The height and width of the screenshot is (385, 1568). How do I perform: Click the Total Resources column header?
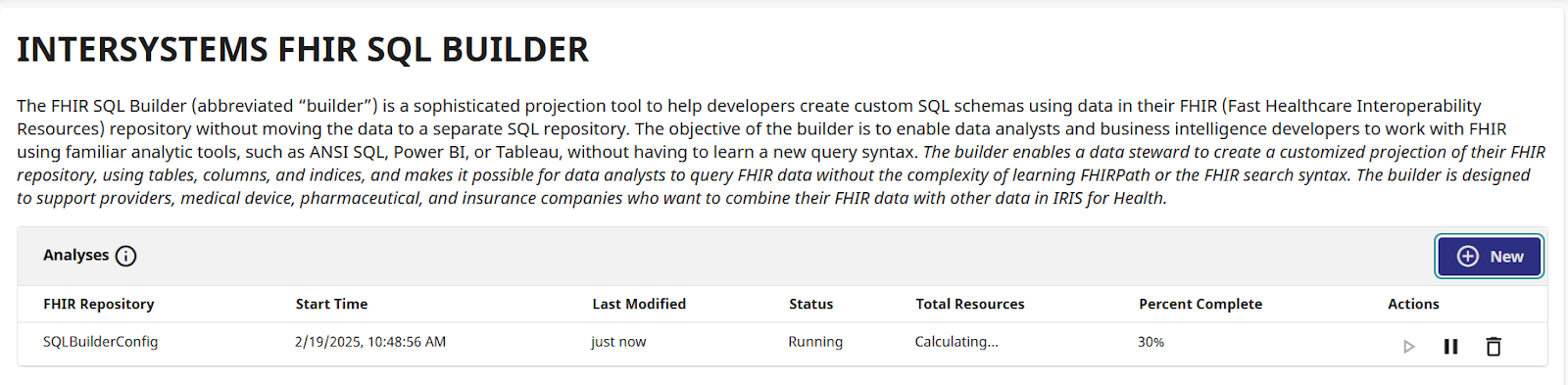[970, 304]
